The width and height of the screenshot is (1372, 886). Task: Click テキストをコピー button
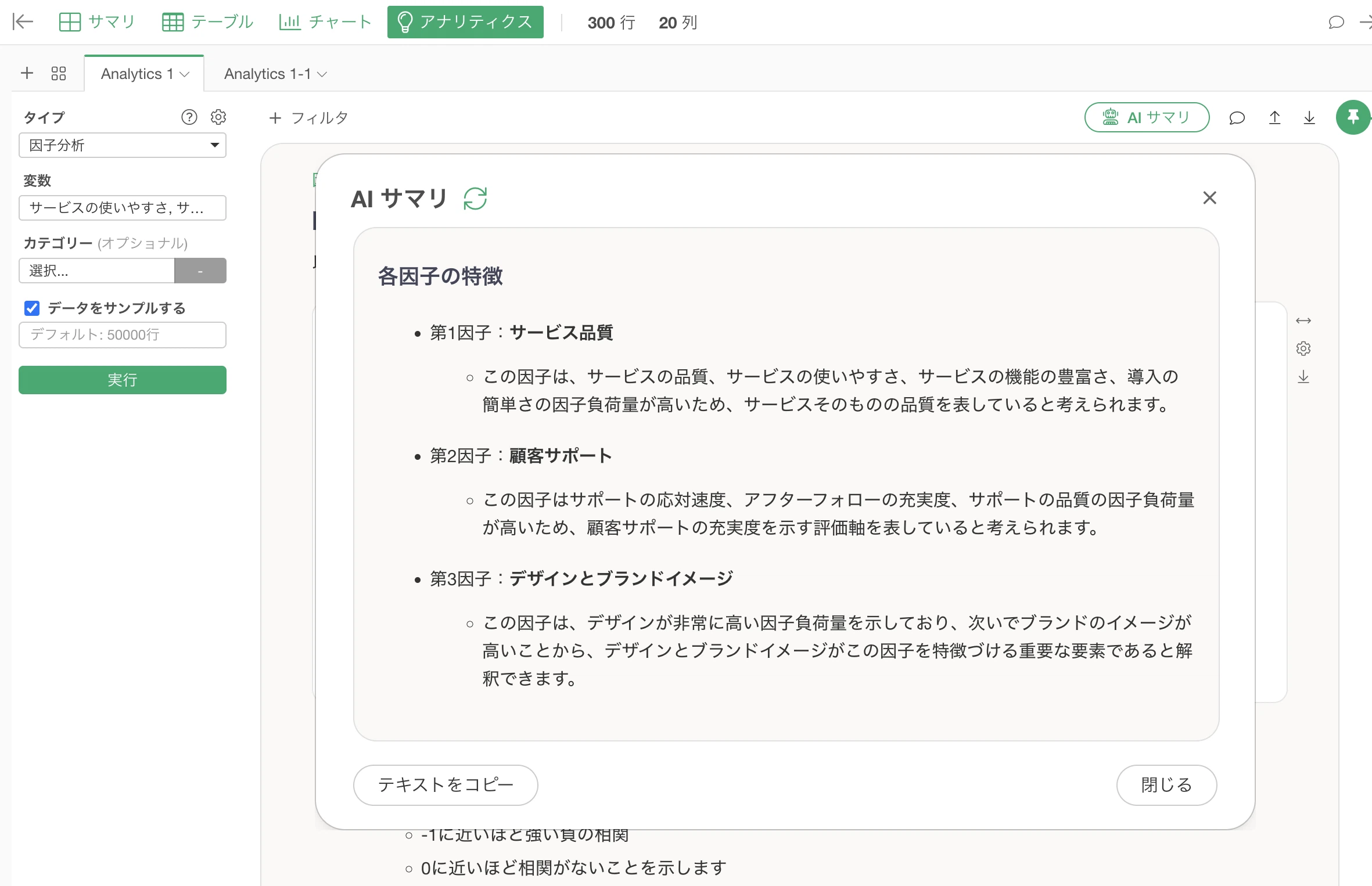coord(446,784)
